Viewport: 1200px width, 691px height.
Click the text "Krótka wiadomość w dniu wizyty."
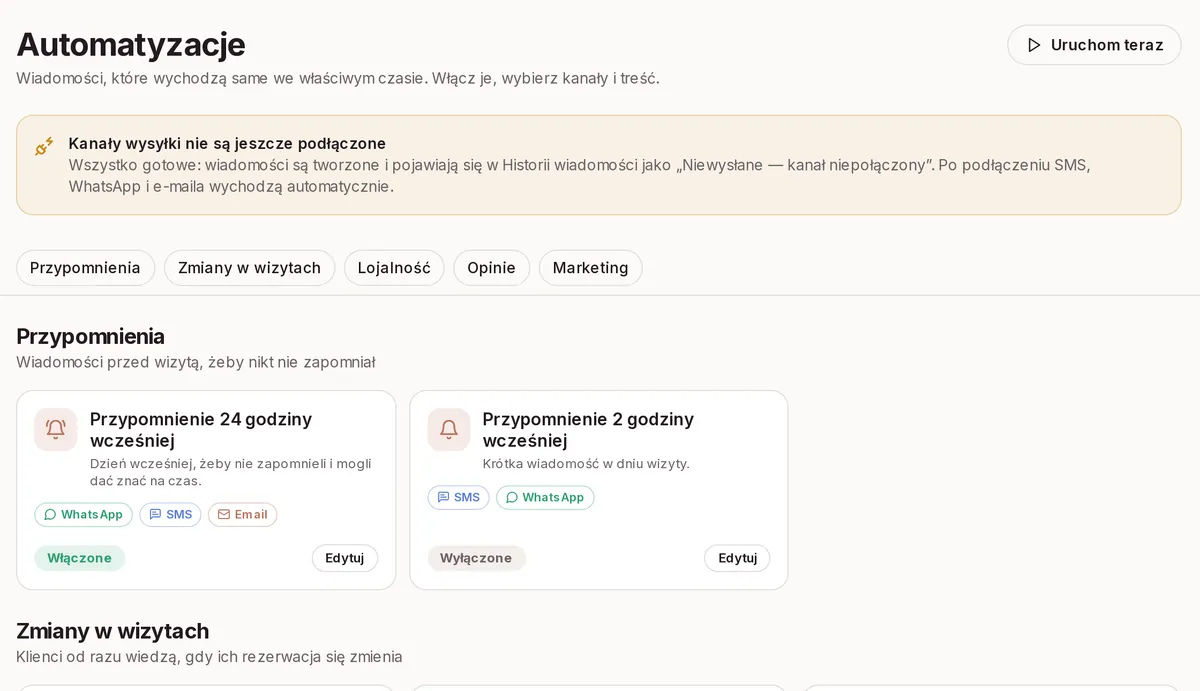coord(586,464)
